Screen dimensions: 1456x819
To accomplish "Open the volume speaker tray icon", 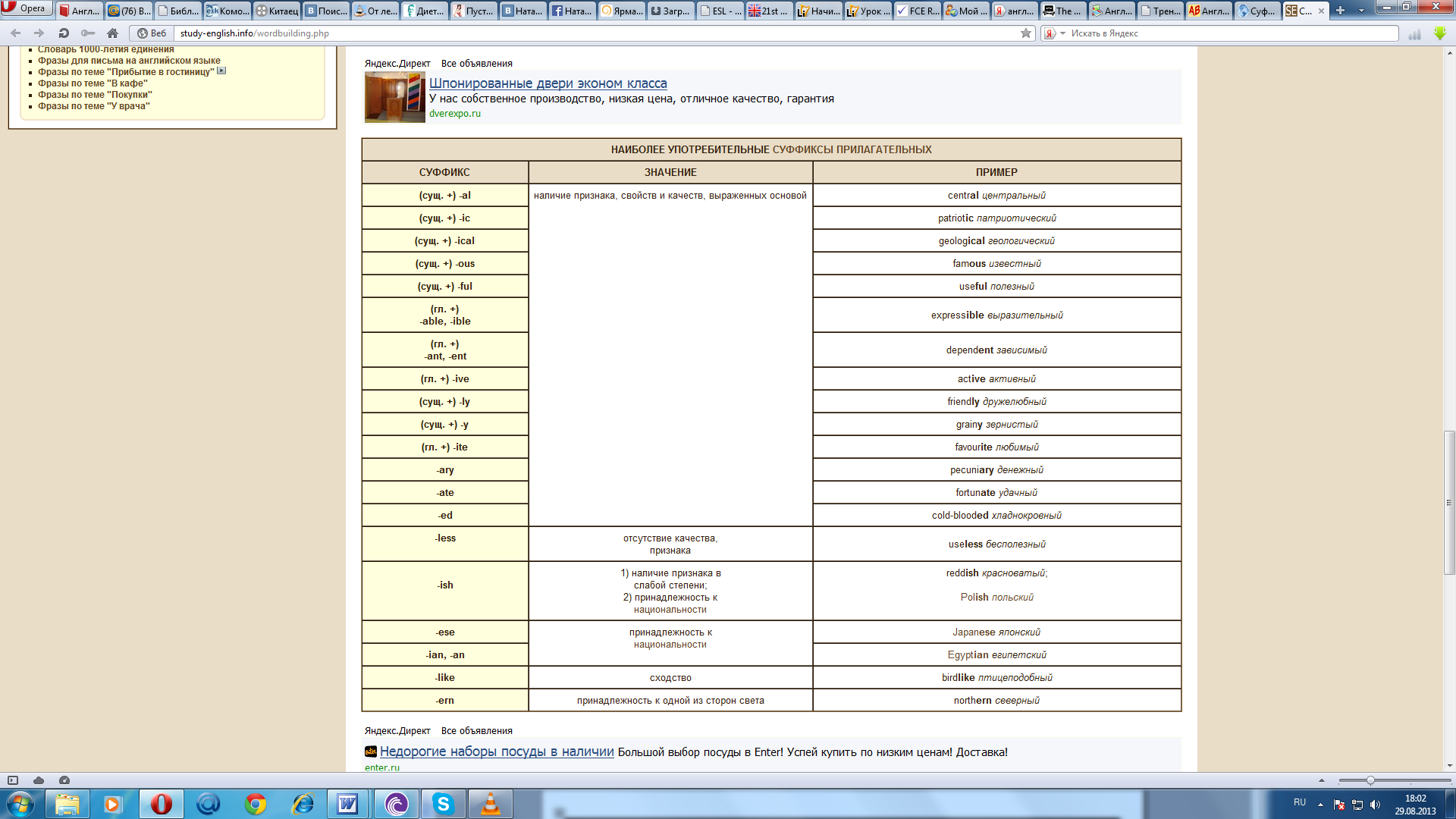I will 1376,805.
